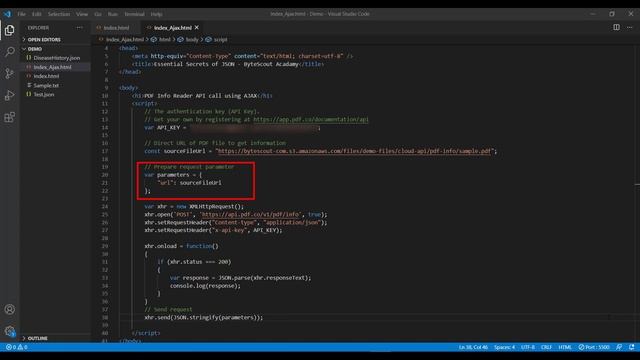Open the Go menu
Image resolution: width=640 pixels, height=360 pixels.
98,14
